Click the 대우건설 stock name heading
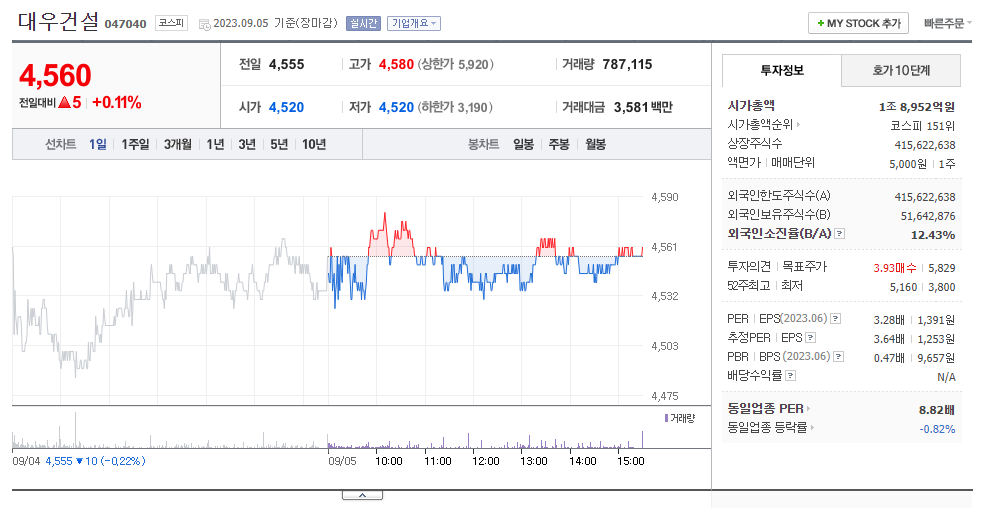The image size is (986, 508). click(58, 22)
